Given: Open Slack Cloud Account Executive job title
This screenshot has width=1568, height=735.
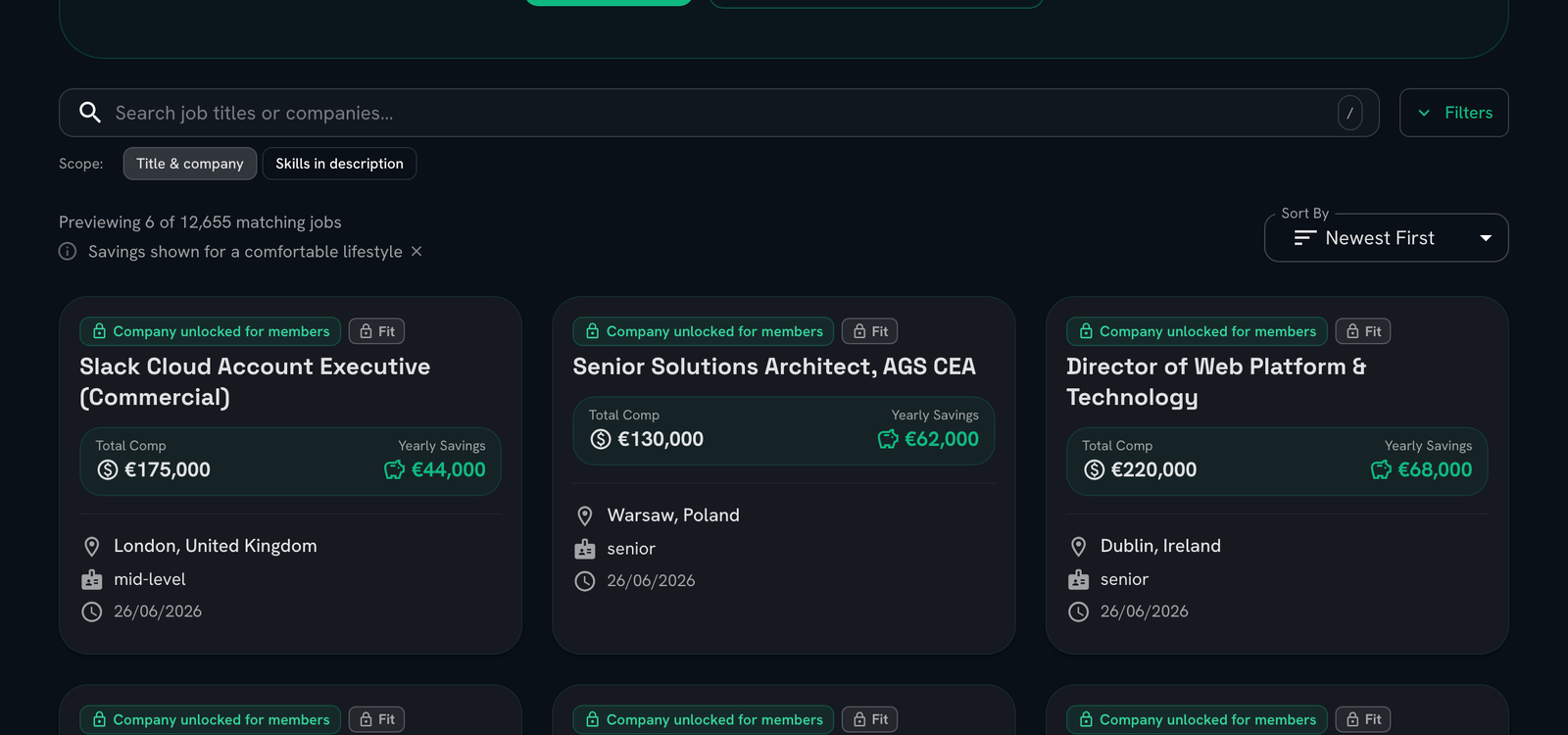Looking at the screenshot, I should [255, 381].
